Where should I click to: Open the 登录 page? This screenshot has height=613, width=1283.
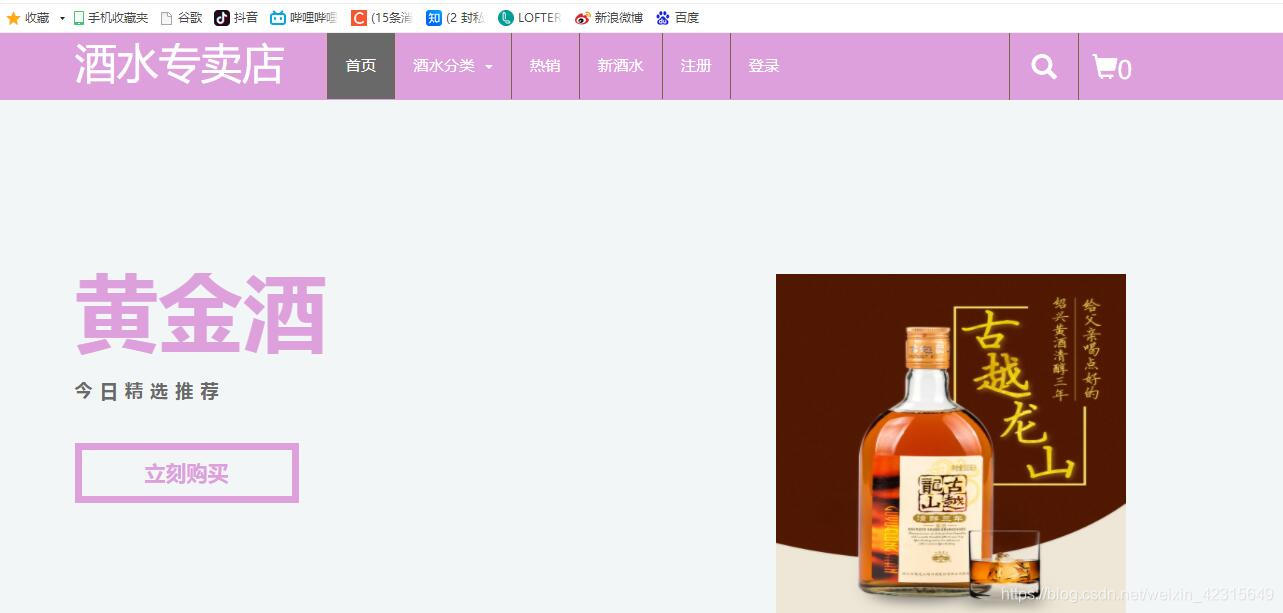[763, 66]
